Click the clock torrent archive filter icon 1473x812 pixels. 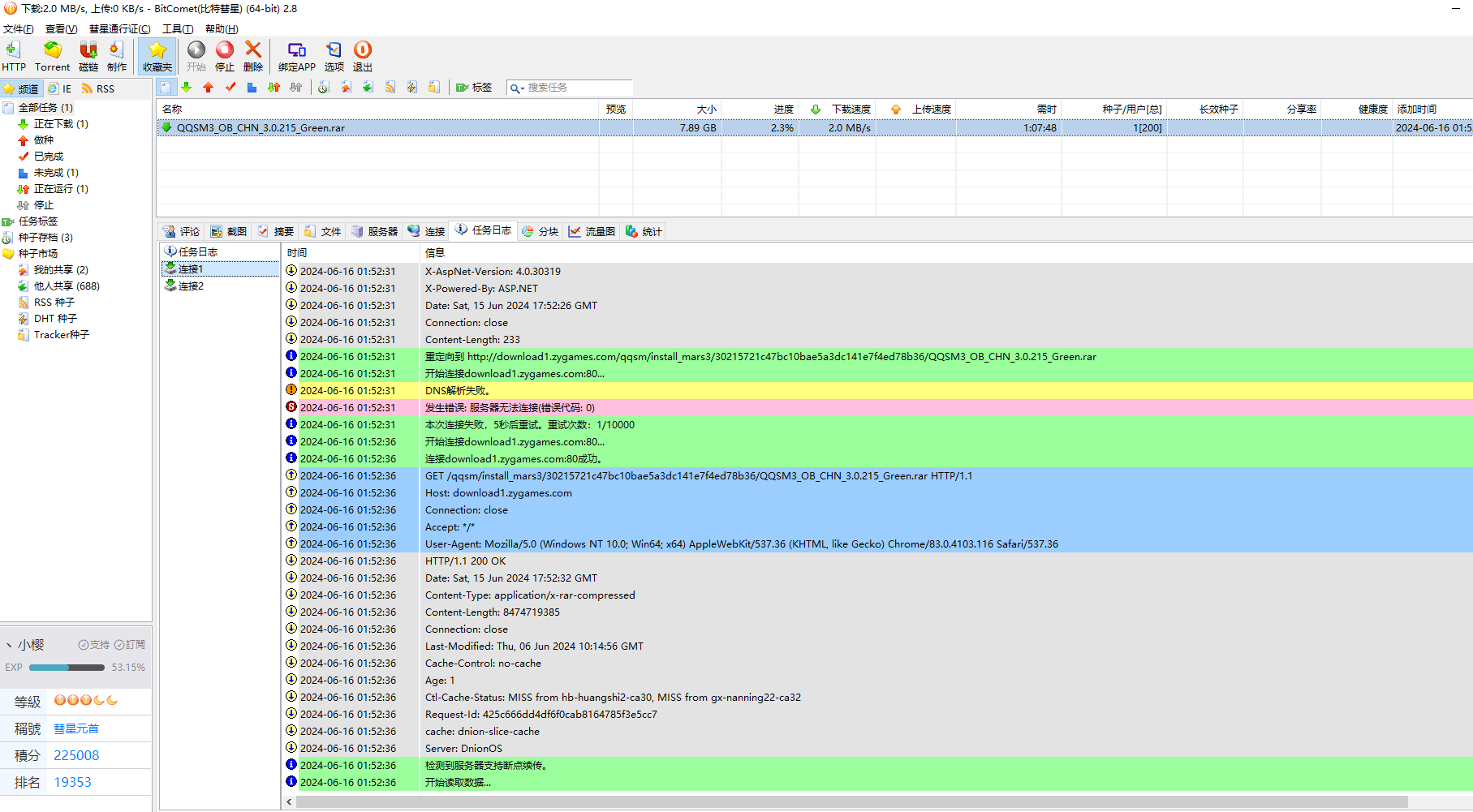324,87
